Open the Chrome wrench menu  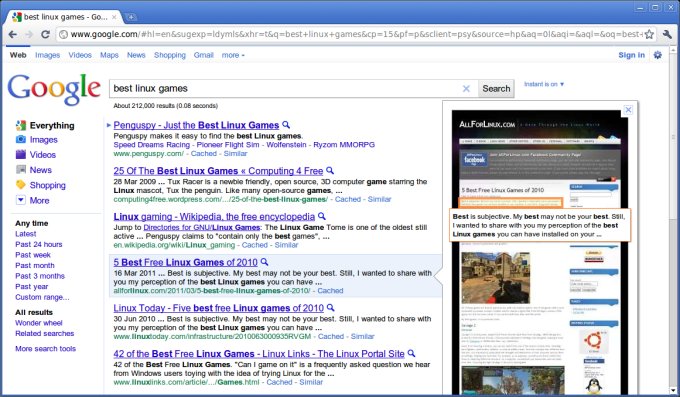(x=667, y=34)
